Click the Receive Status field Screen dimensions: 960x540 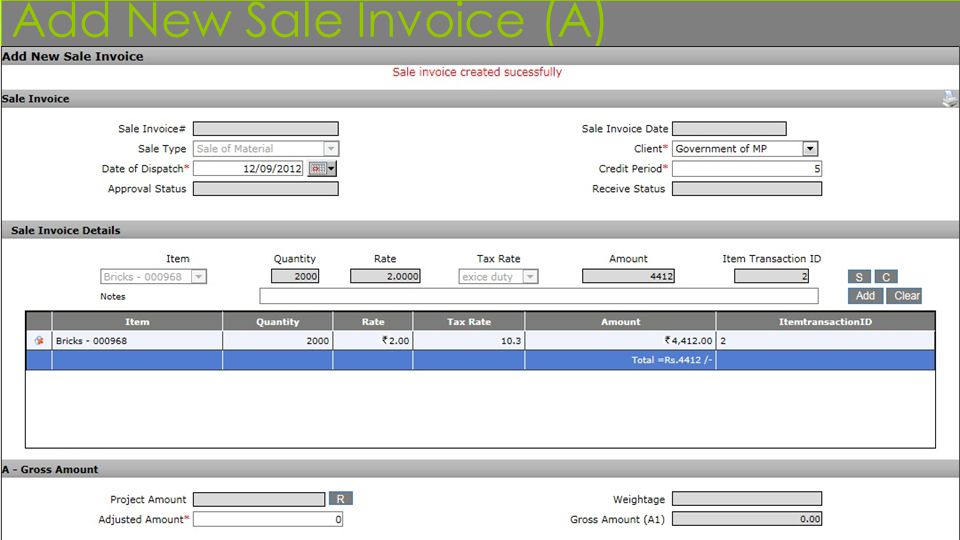(747, 189)
